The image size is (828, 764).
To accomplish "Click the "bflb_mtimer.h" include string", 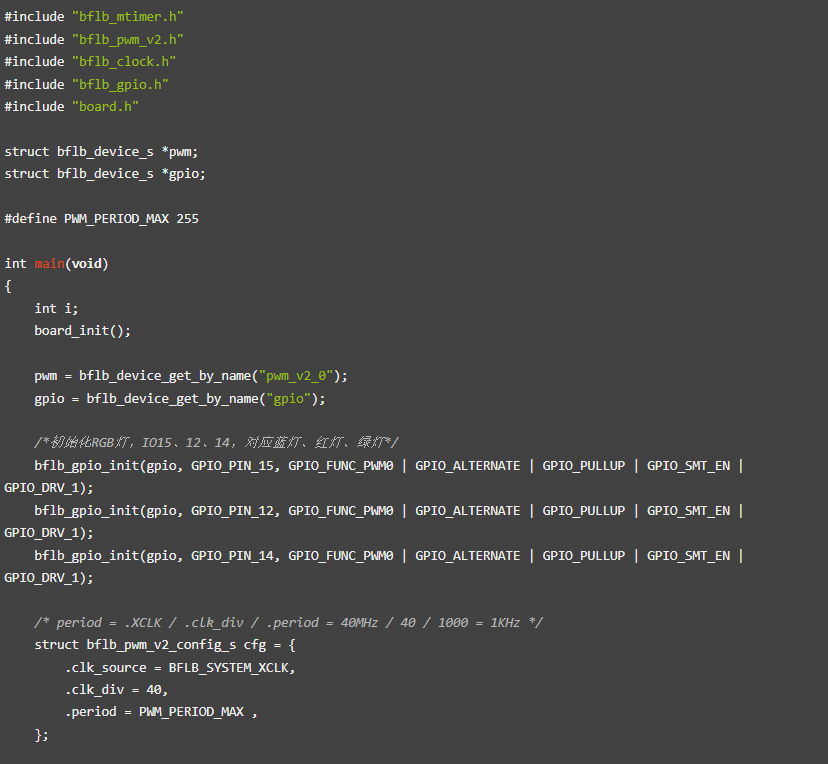I will coord(127,17).
